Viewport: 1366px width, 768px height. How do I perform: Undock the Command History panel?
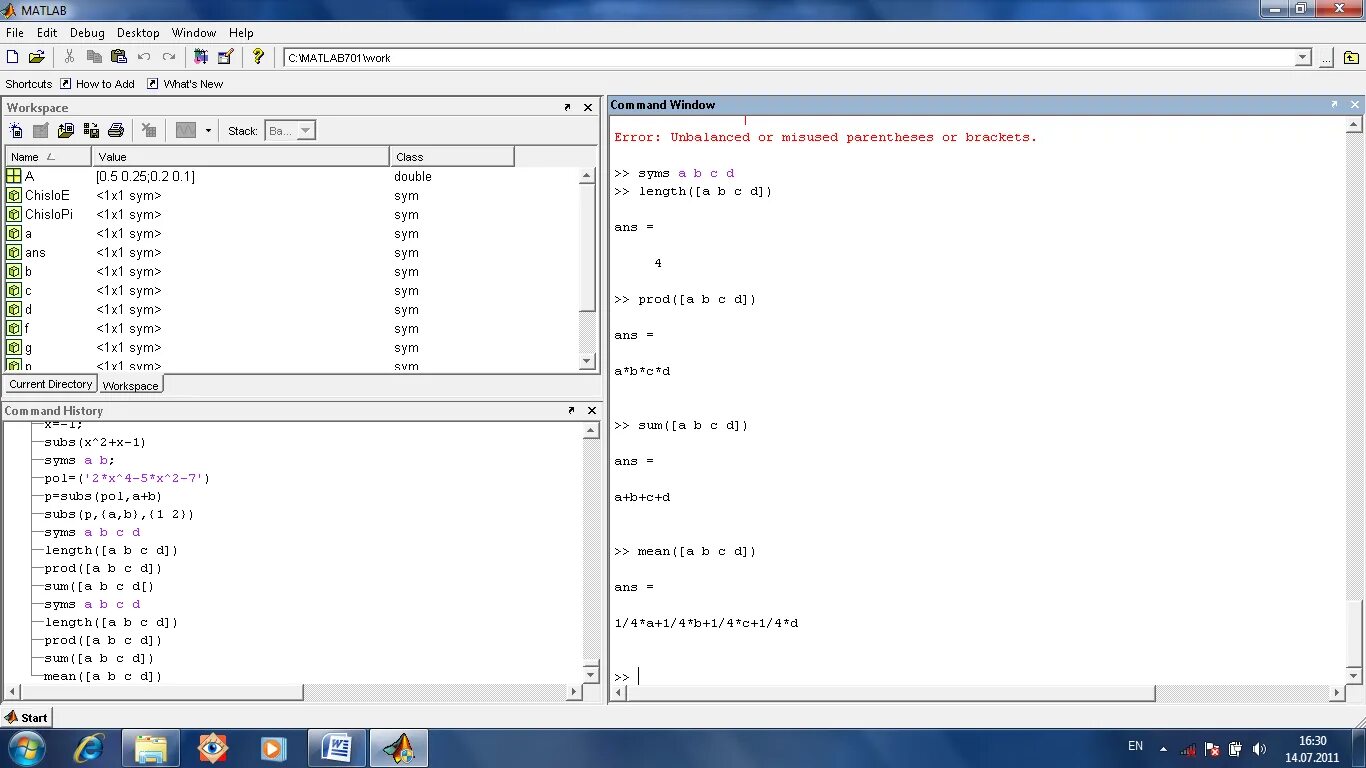tap(572, 410)
